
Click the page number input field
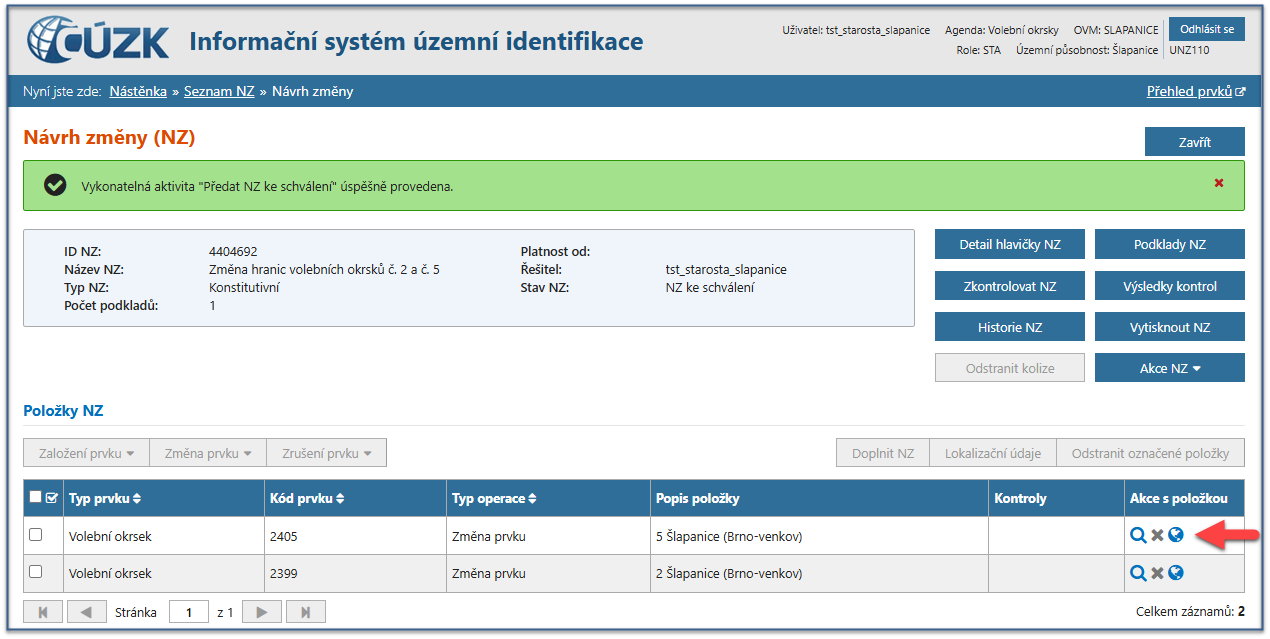point(188,612)
